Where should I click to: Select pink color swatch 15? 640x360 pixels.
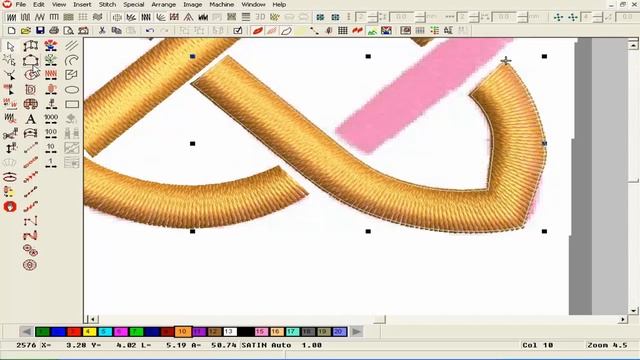tap(261, 332)
